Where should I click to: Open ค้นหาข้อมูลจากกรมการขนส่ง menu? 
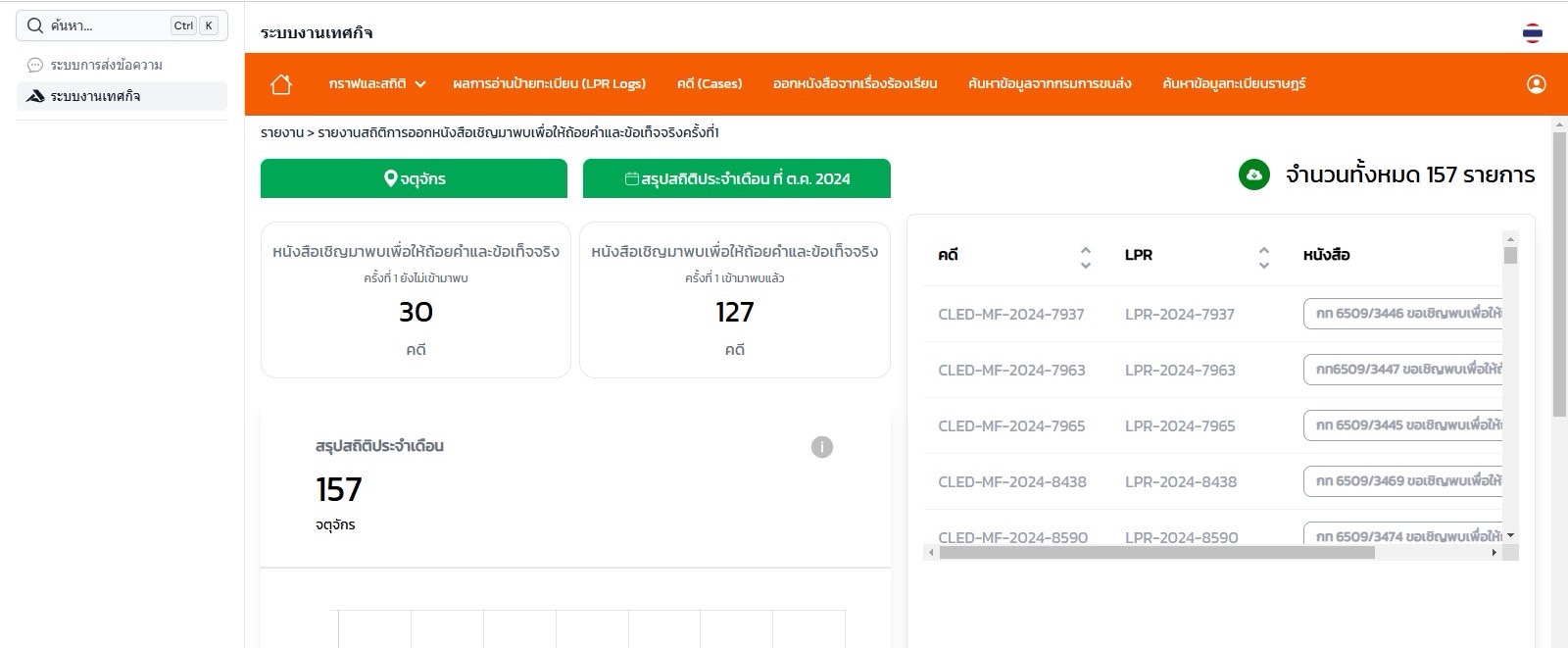[1050, 83]
